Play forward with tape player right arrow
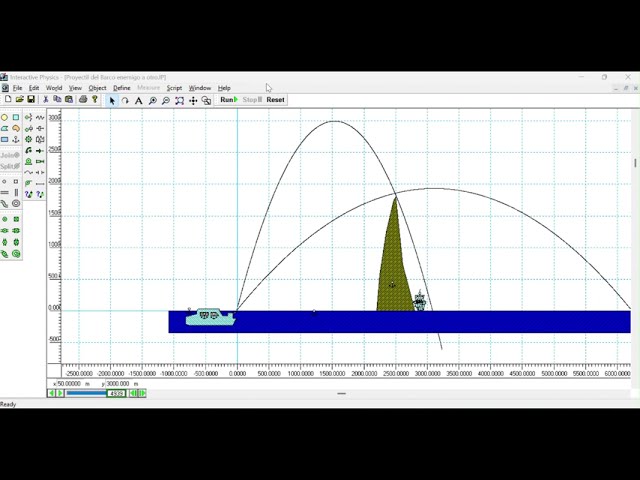 [60, 393]
